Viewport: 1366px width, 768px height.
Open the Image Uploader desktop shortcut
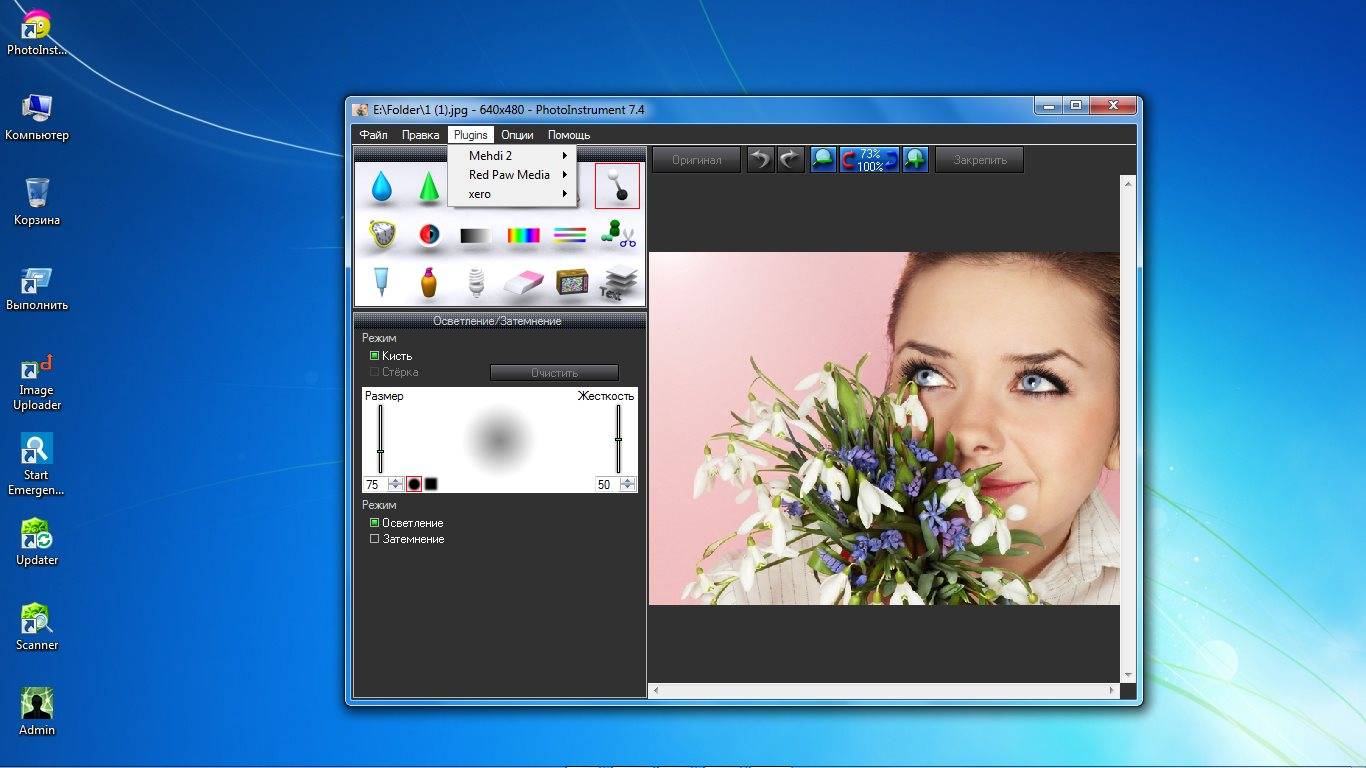(37, 382)
